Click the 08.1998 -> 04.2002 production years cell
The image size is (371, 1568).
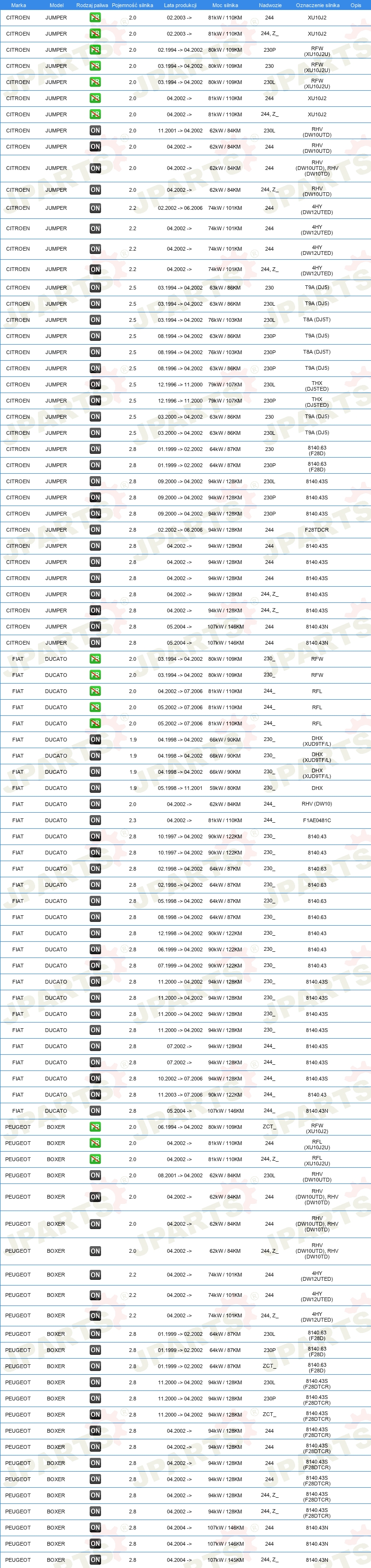pyautogui.click(x=180, y=917)
